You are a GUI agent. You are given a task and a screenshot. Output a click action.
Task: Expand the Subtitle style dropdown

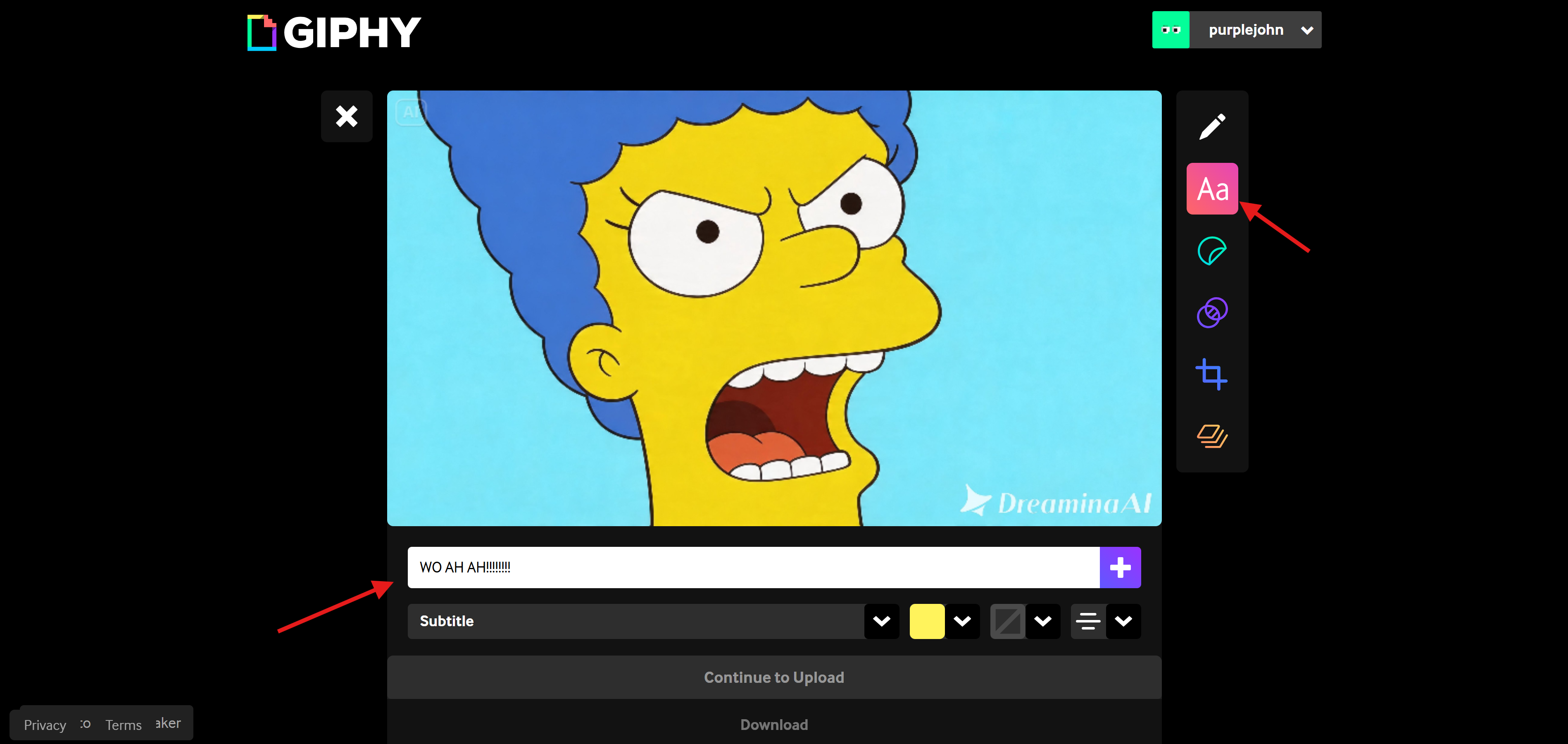[x=881, y=621]
